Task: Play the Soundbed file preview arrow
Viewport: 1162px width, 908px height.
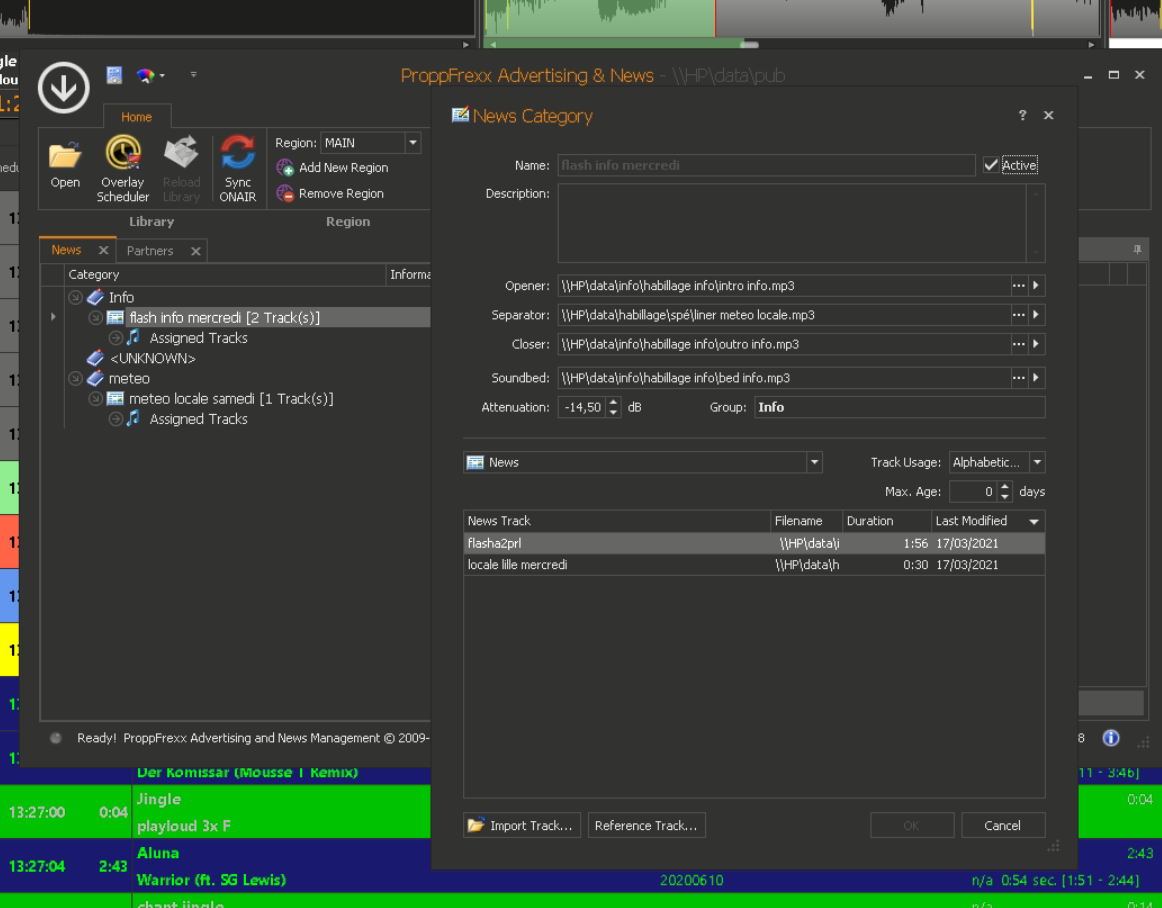Action: [x=1036, y=378]
